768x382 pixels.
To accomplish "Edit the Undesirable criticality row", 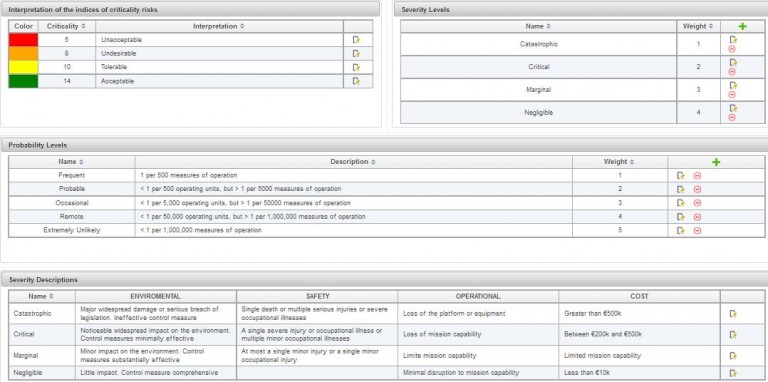I will point(356,53).
